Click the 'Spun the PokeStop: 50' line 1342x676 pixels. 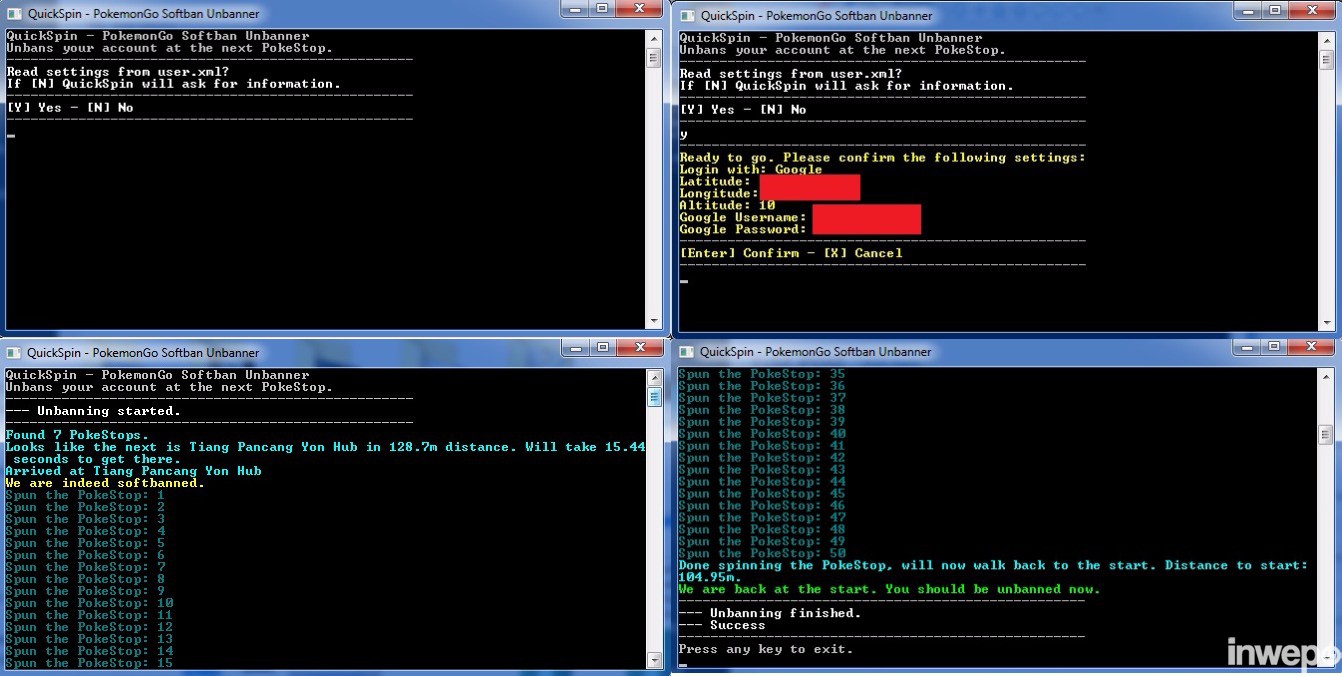click(x=763, y=554)
